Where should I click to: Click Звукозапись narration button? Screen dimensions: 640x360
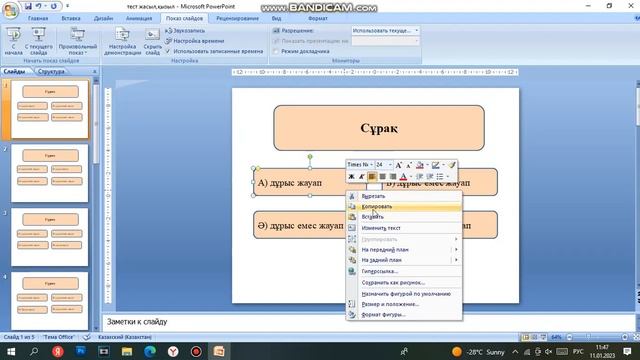185,31
